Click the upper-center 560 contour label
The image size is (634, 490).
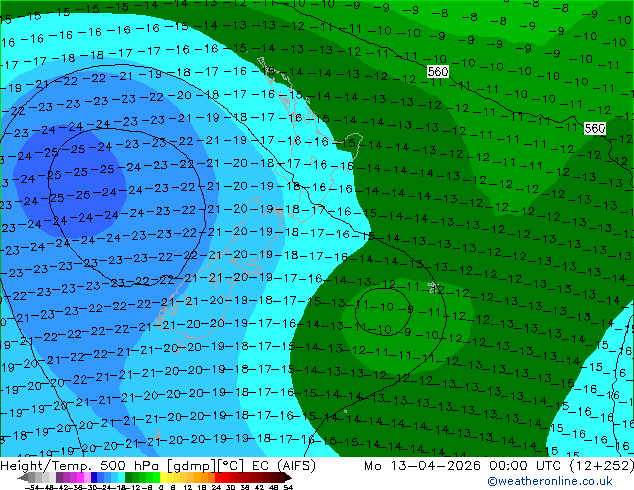[x=437, y=72]
